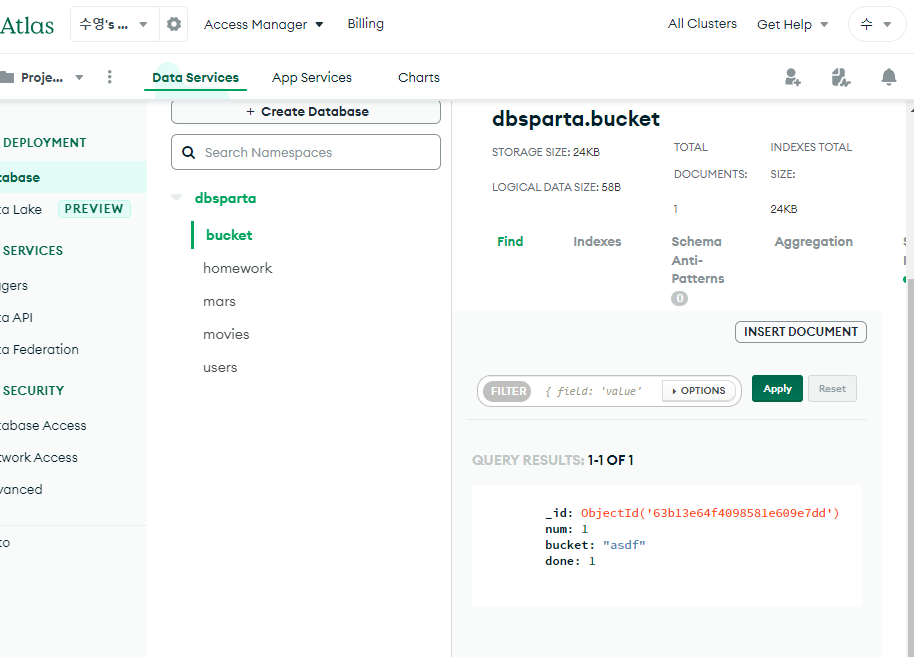Open project options three-dot menu

coord(110,77)
